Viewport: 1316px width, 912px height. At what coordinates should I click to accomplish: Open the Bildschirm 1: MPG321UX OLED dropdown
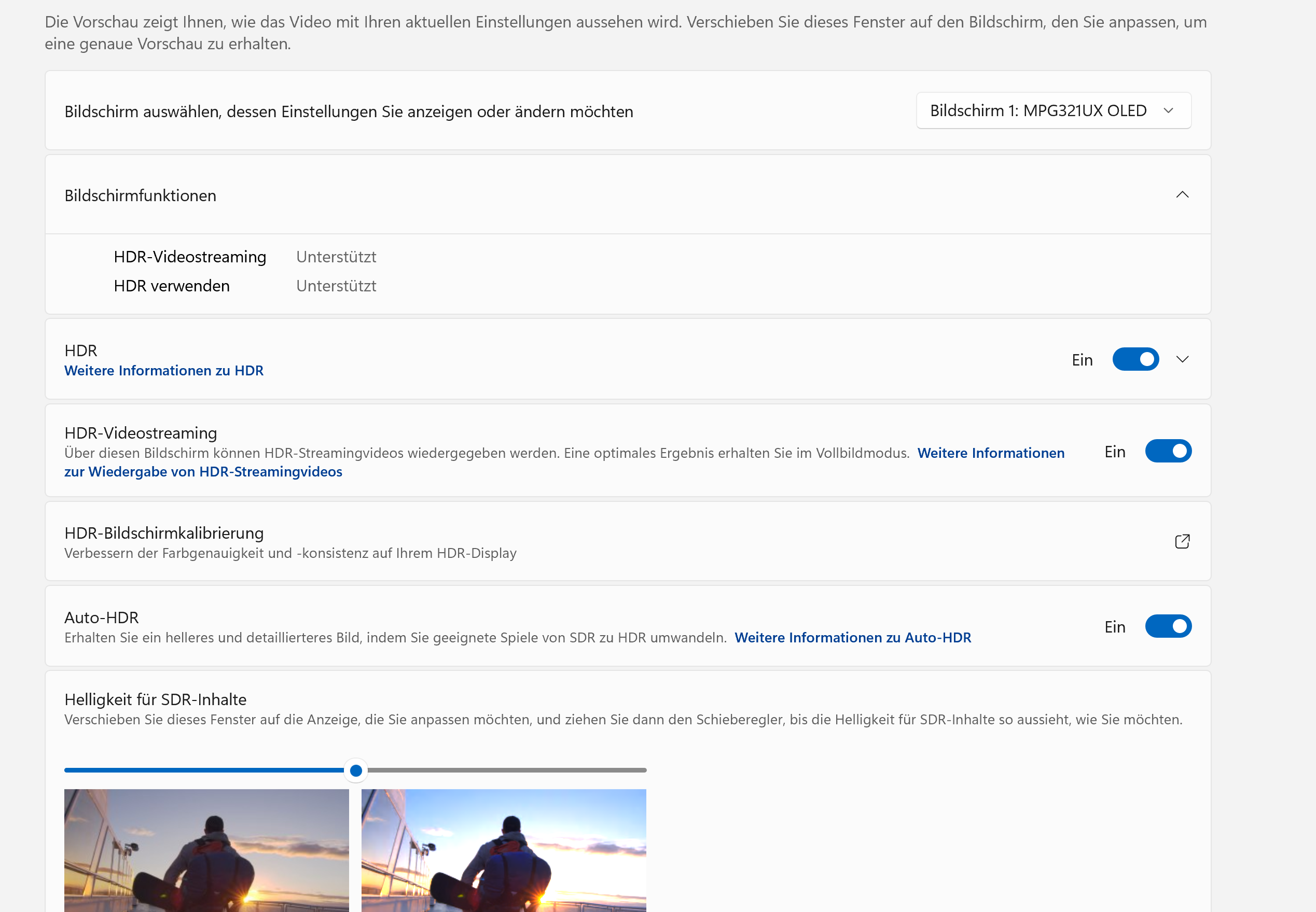1053,111
